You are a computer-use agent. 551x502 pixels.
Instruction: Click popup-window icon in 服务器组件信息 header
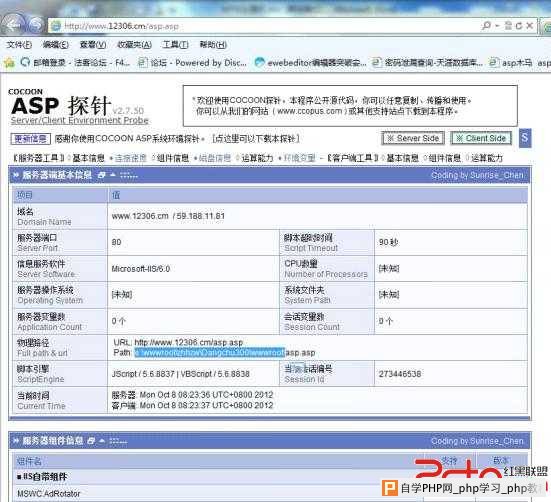tap(91, 441)
